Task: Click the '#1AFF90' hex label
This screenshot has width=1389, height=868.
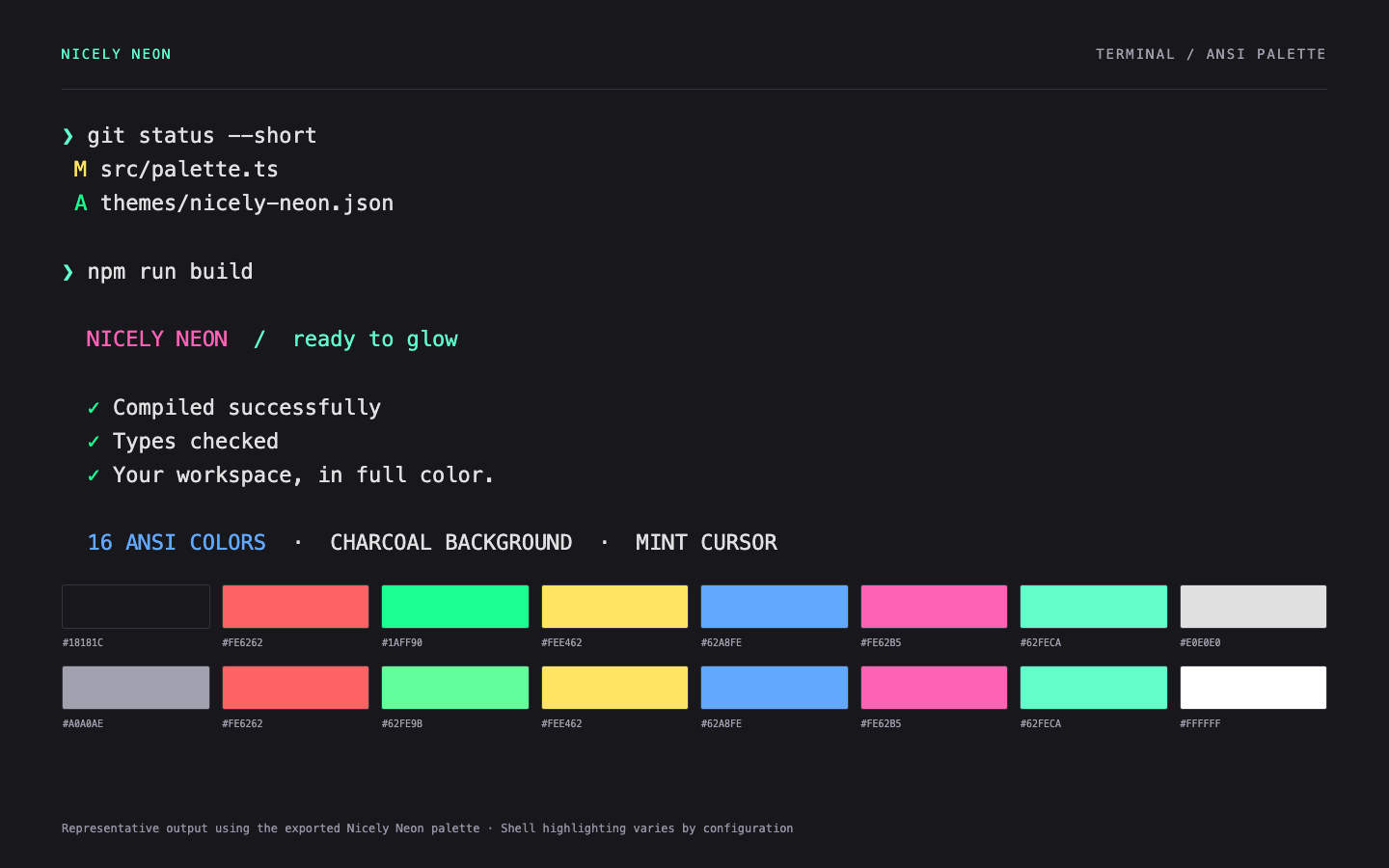Action: tap(402, 642)
